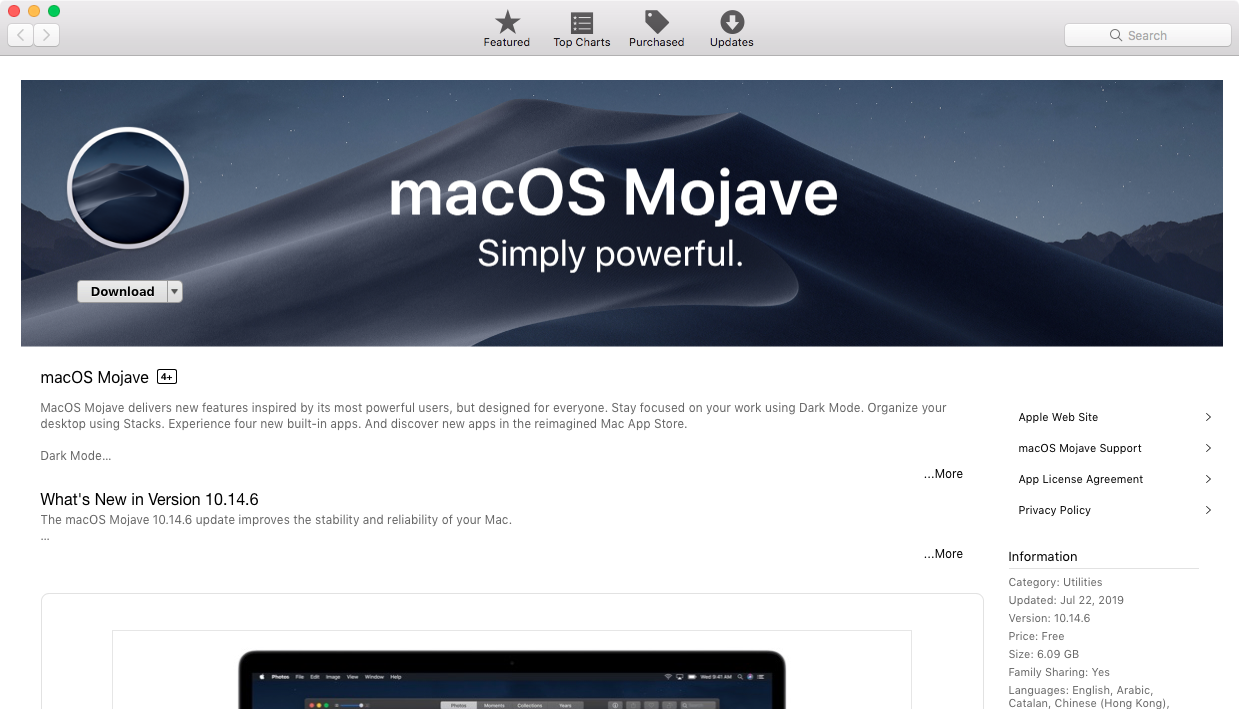Open the Apple Web Site link
The image size is (1239, 709).
point(1058,417)
